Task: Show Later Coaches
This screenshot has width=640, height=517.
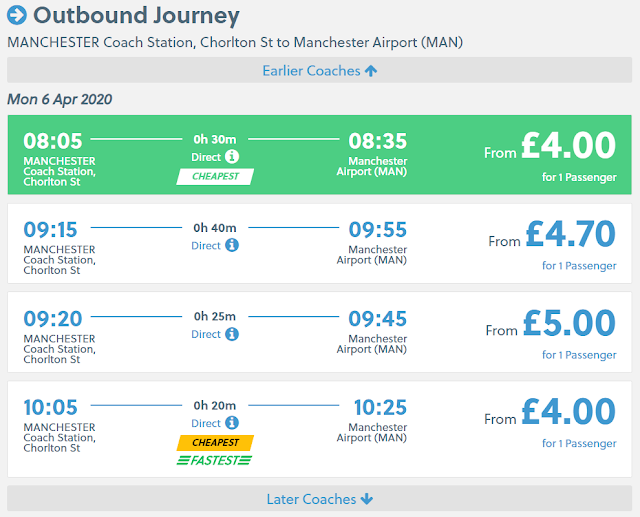Action: coord(320,499)
